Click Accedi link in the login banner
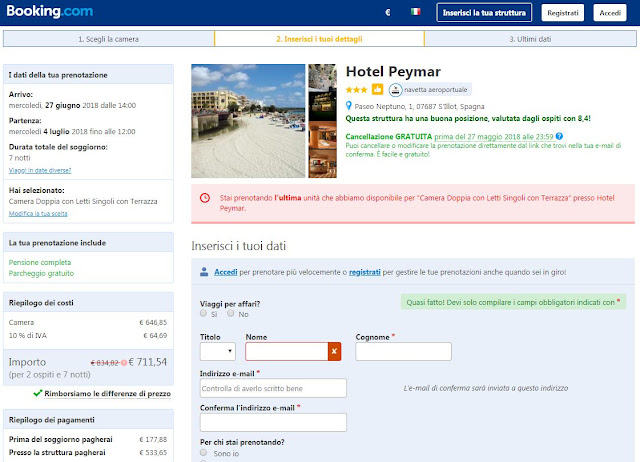Image resolution: width=640 pixels, height=462 pixels. click(x=226, y=272)
